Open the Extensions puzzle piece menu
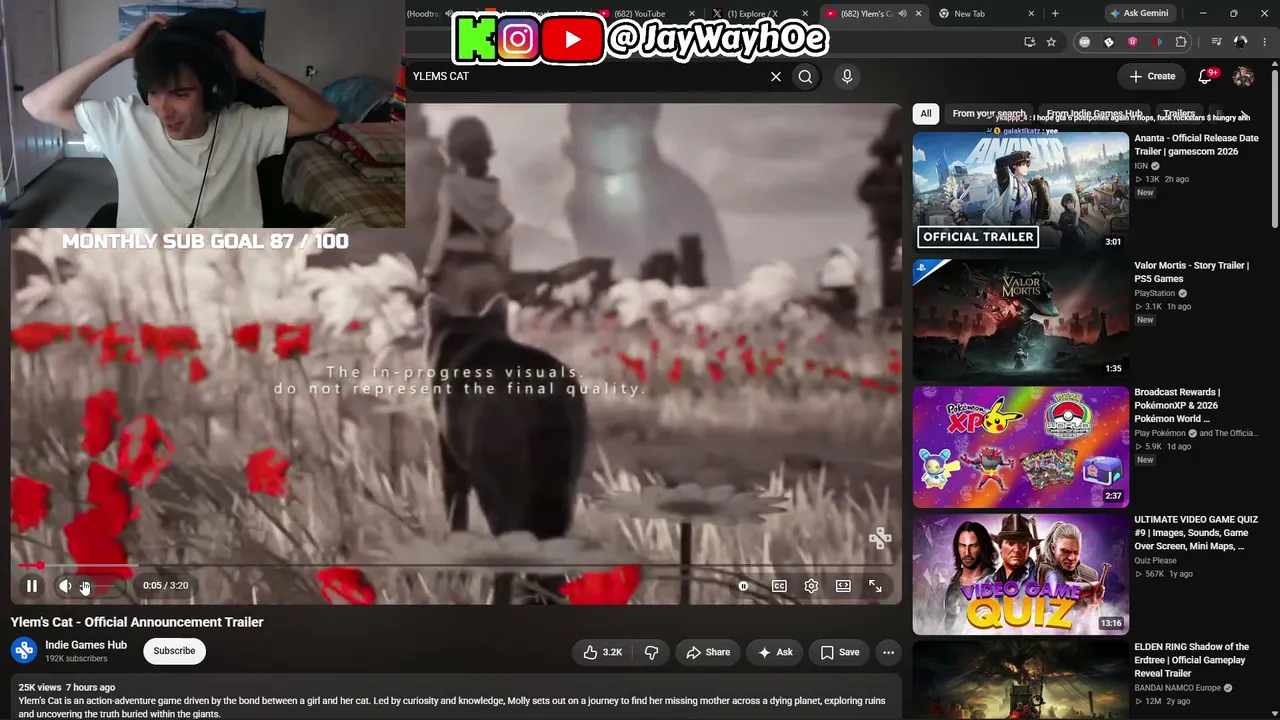1280x720 pixels. pos(1181,42)
